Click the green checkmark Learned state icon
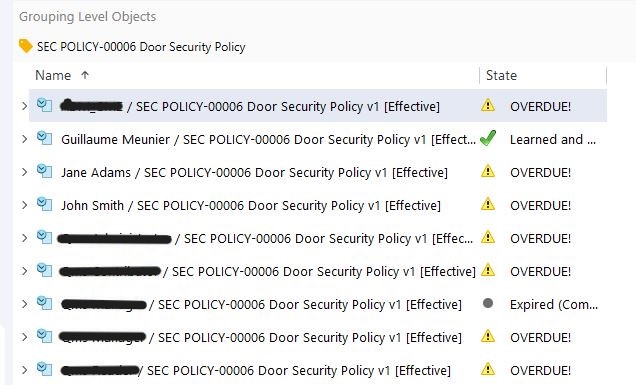The image size is (636, 385). click(488, 138)
